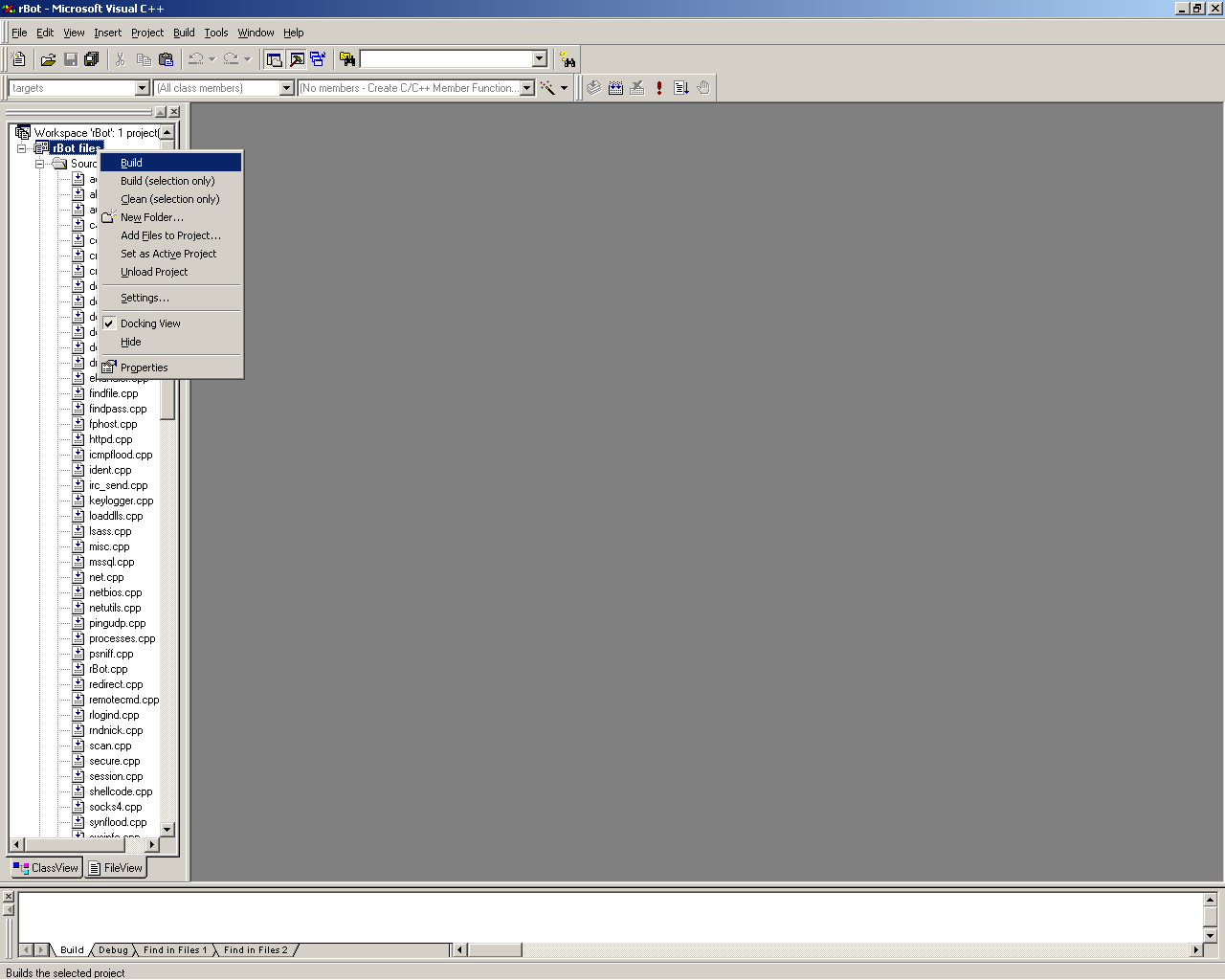Open the WizardBar actions dropdown arrow

click(x=564, y=88)
